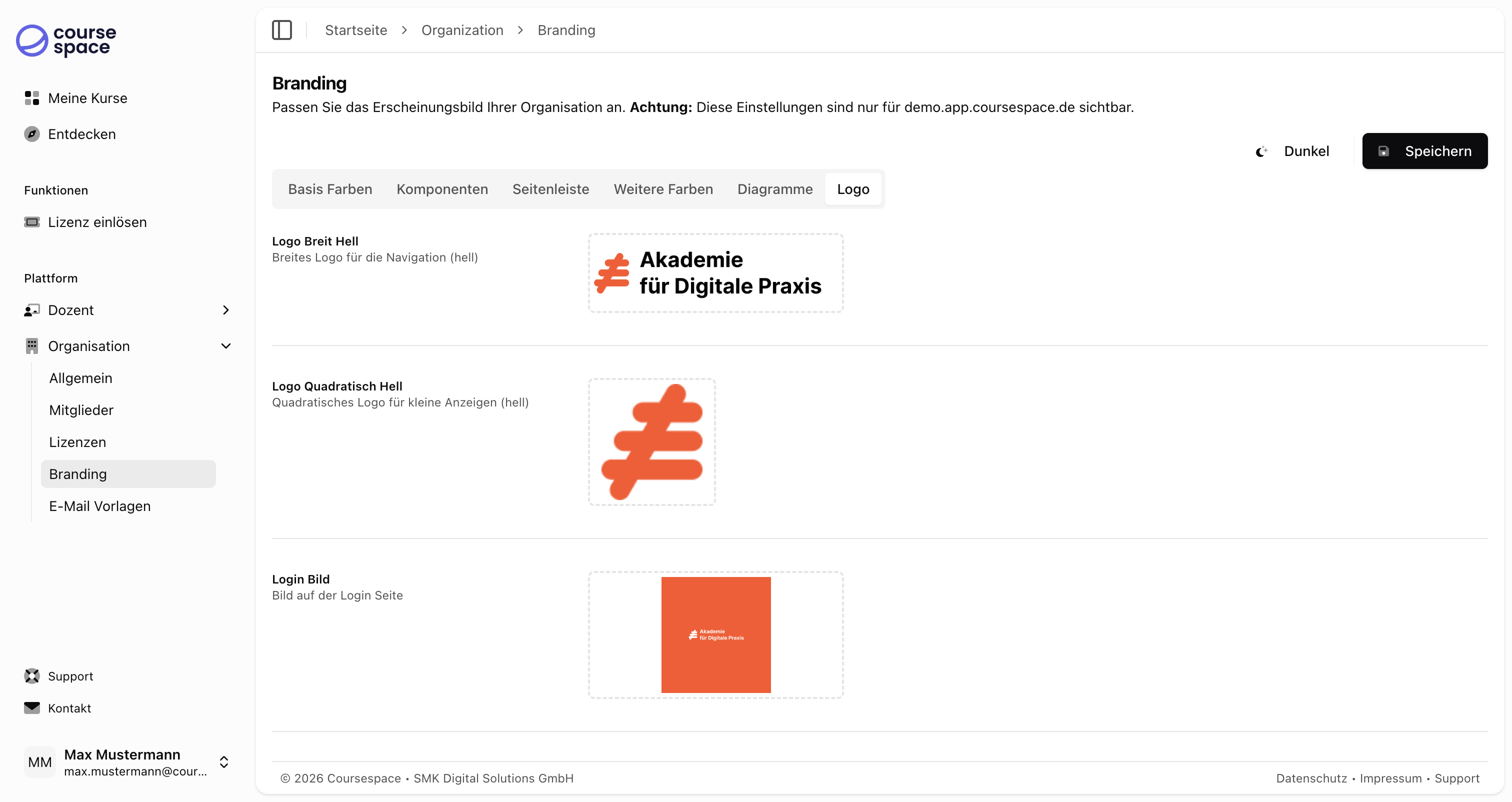Open the Datenschutz footer link

click(1311, 778)
